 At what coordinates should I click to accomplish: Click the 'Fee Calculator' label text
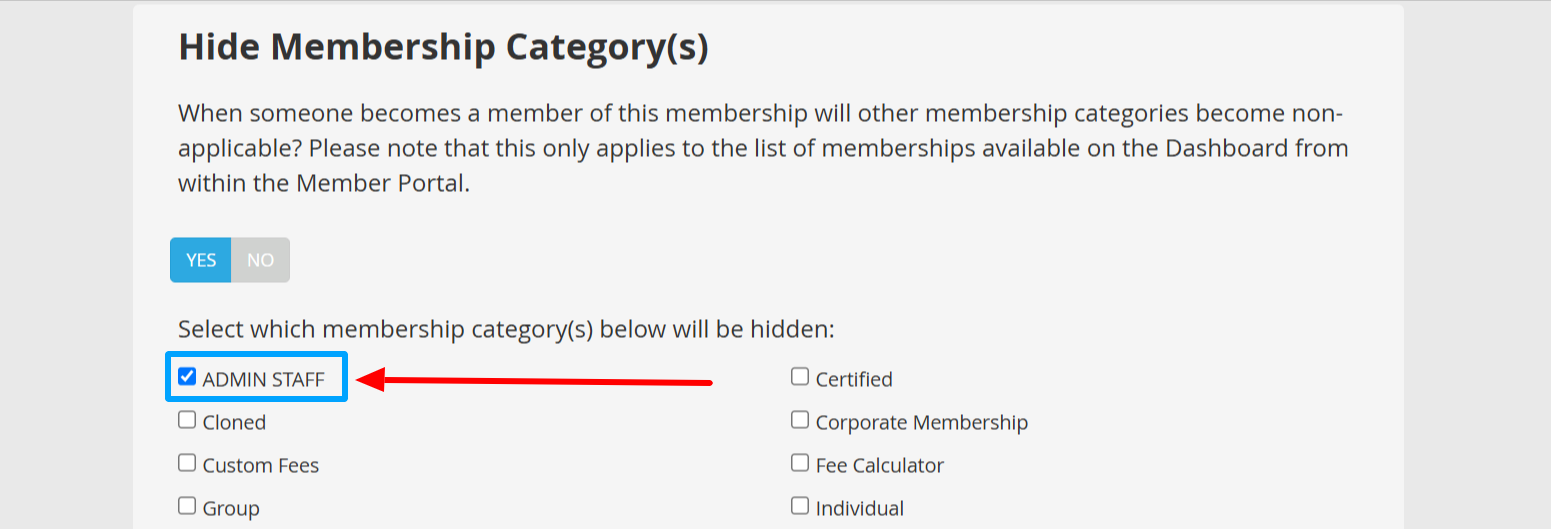[879, 466]
